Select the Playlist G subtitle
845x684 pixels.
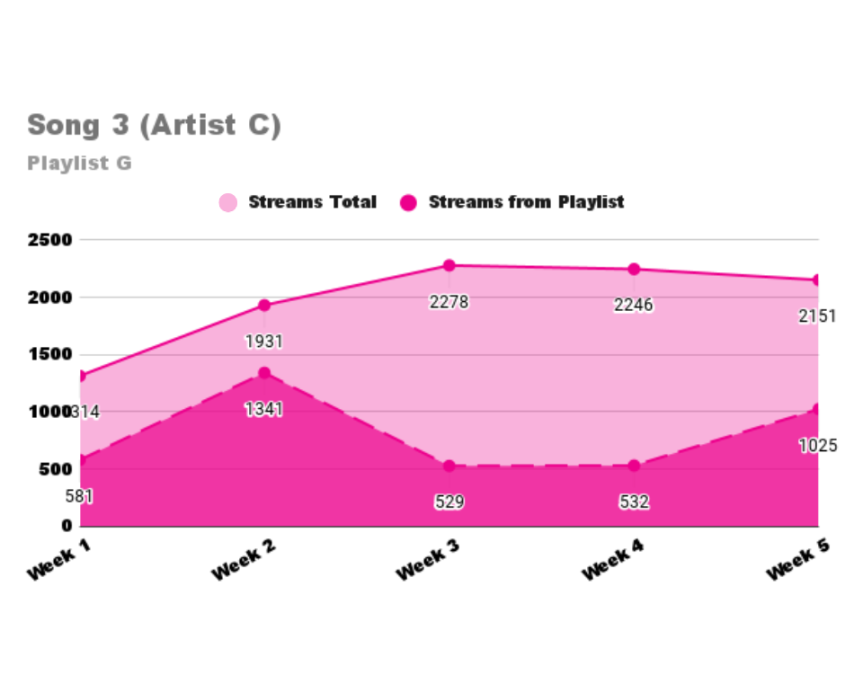click(79, 163)
